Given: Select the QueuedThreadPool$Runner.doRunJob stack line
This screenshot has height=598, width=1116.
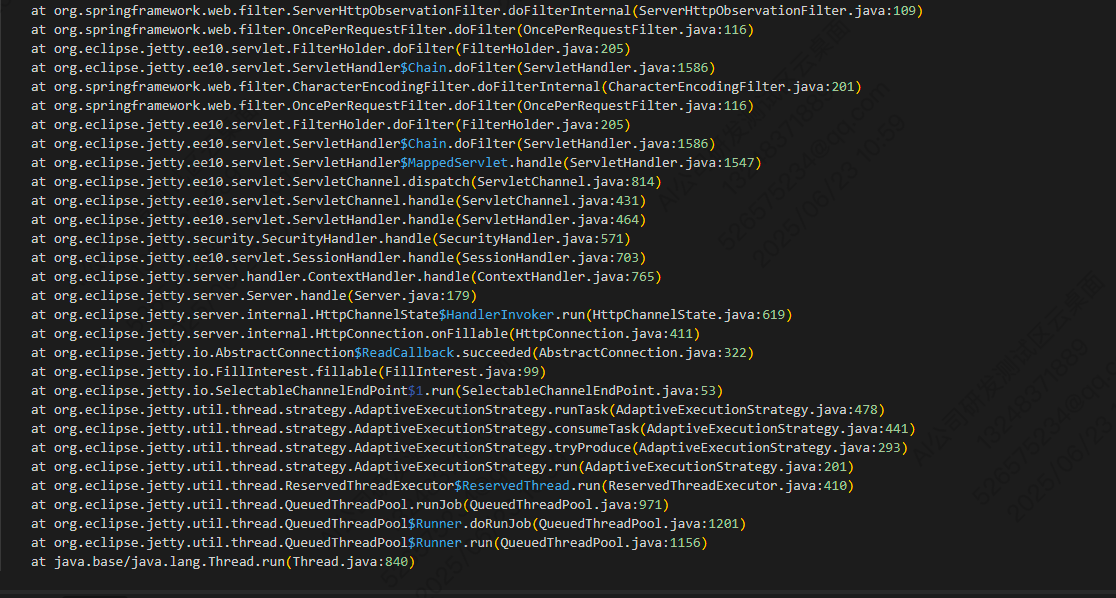Looking at the screenshot, I should [x=389, y=524].
